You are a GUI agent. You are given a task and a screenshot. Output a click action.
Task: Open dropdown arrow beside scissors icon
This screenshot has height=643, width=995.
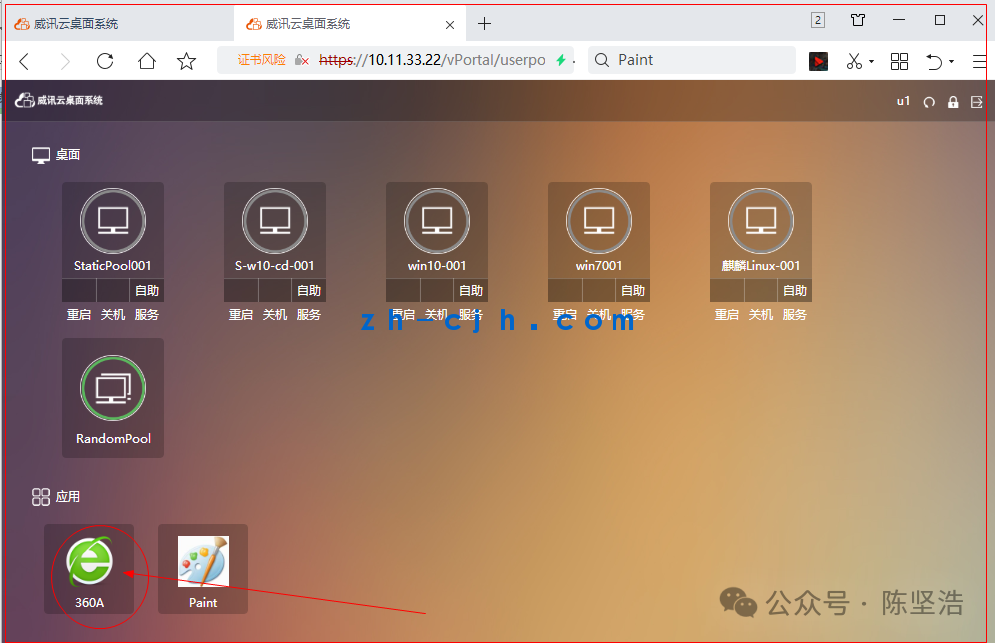point(871,62)
